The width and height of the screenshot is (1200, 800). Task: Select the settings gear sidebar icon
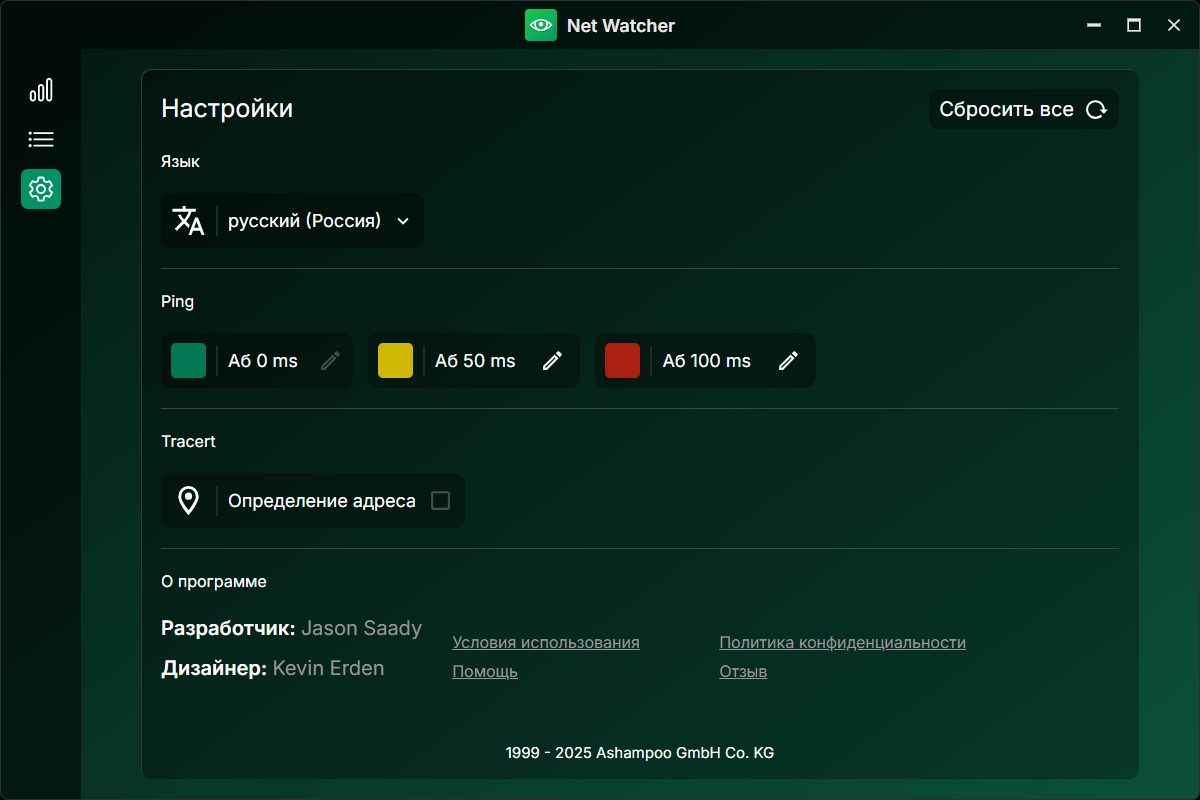tap(41, 189)
